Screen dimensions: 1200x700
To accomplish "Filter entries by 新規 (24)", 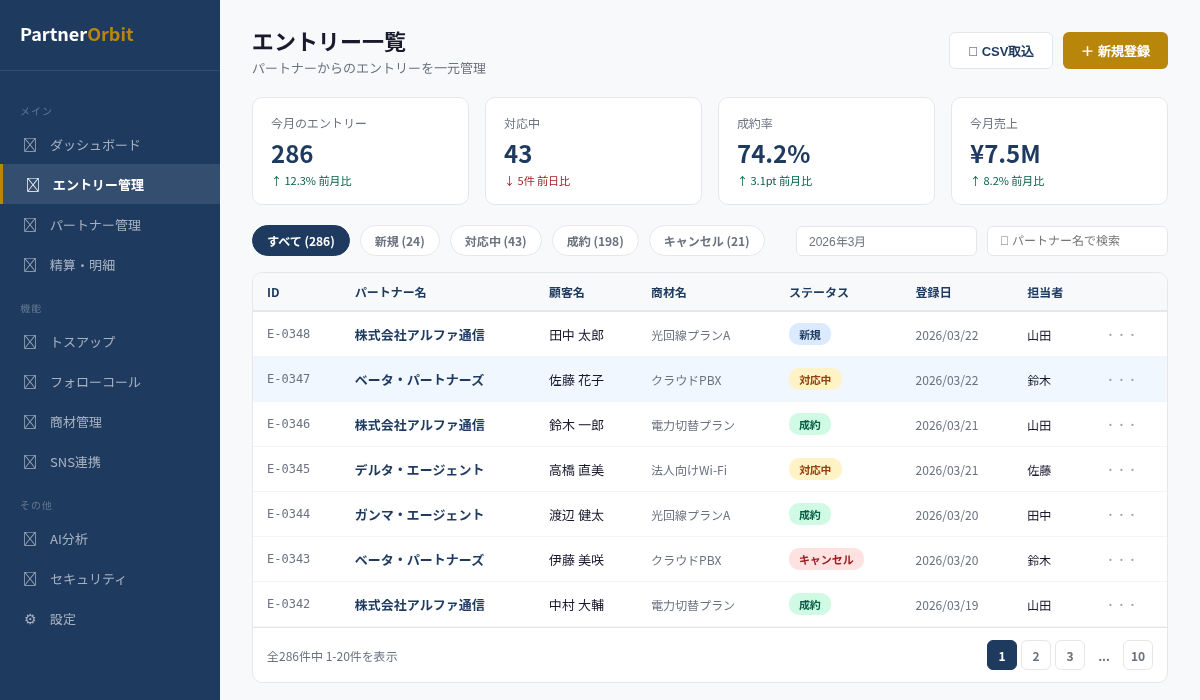I will coord(399,241).
